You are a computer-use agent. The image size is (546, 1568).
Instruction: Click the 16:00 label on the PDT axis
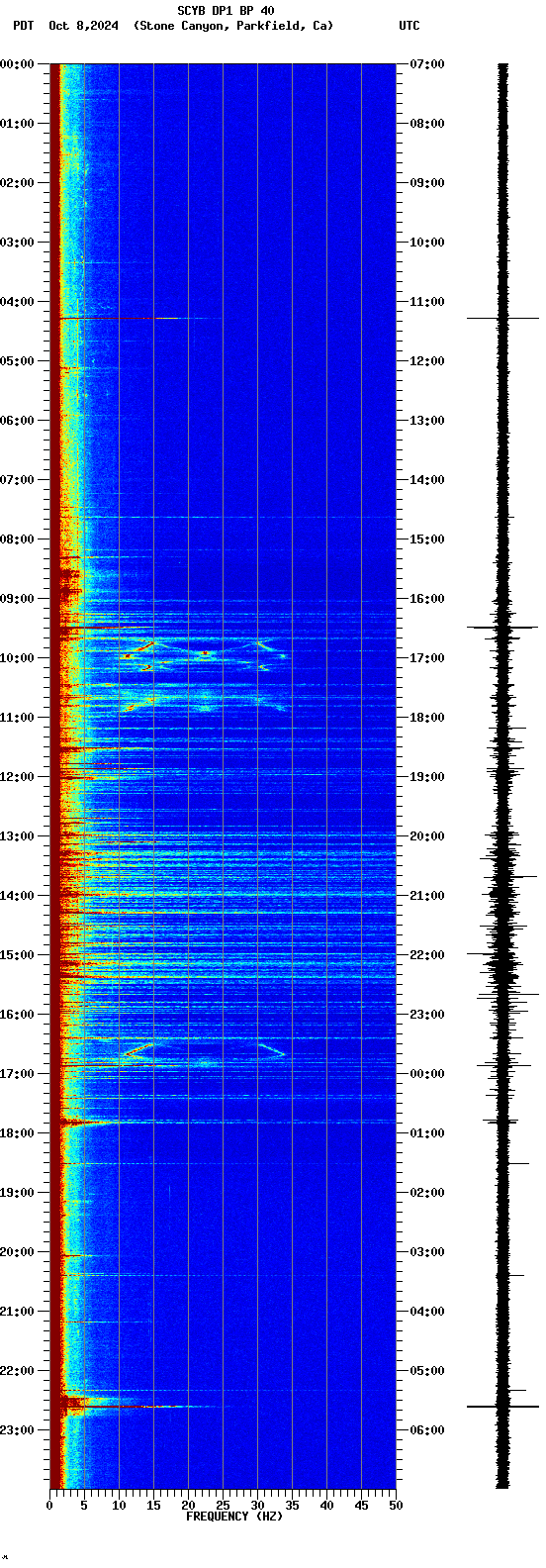tap(18, 1015)
